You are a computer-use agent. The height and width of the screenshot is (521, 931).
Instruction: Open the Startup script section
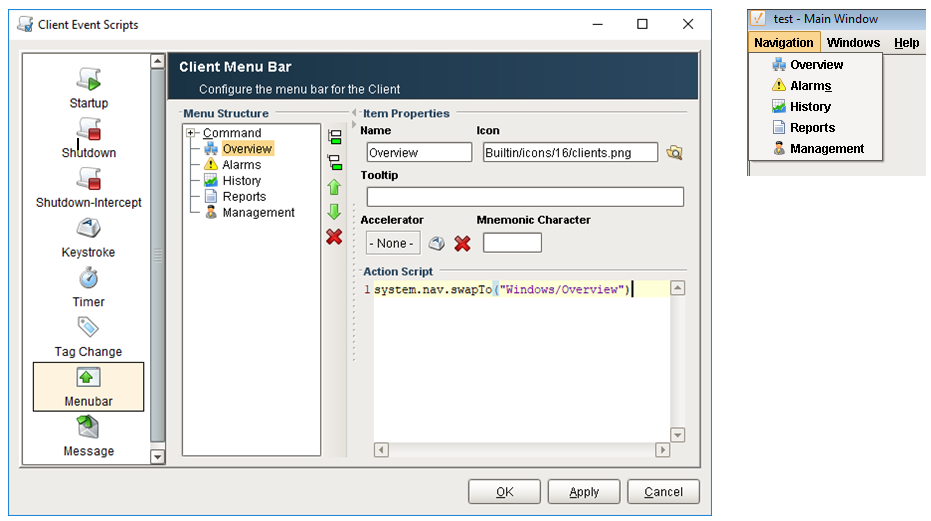(x=88, y=88)
